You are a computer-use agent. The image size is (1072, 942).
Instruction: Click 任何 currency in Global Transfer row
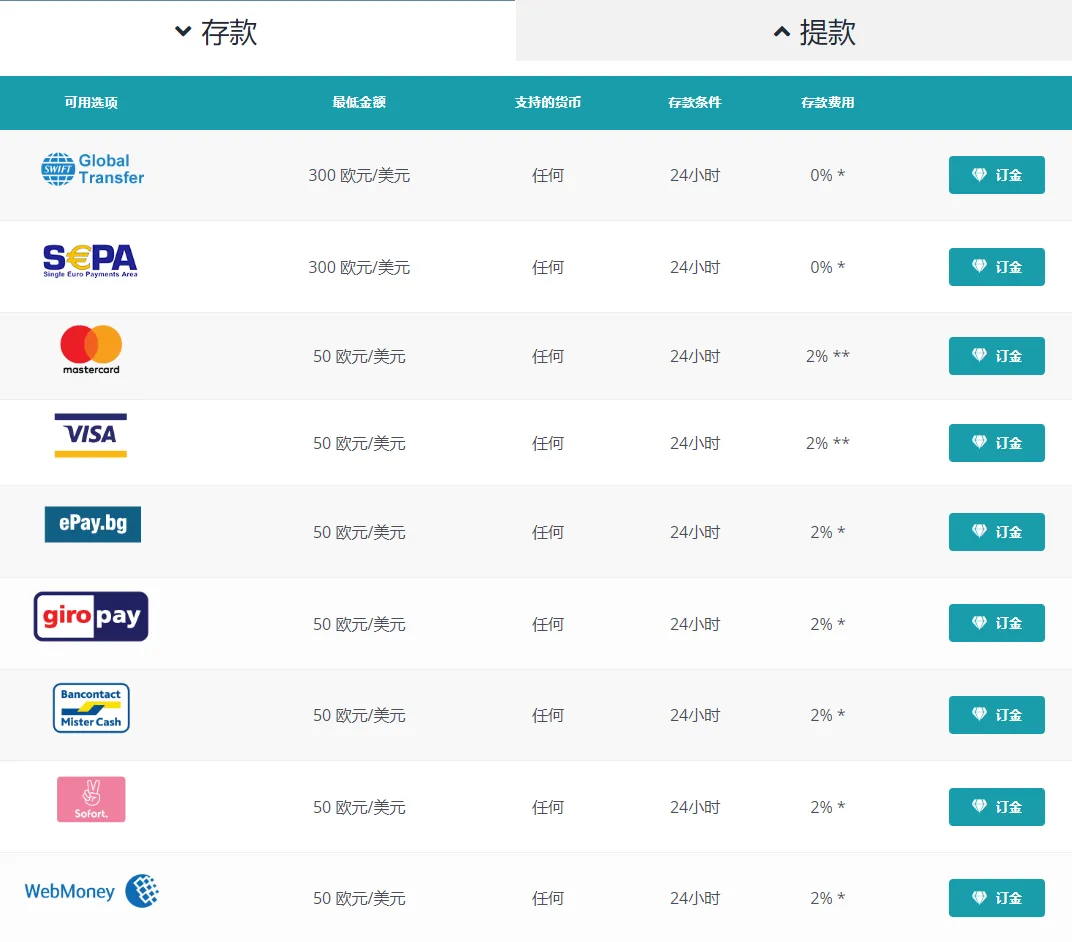click(x=548, y=176)
